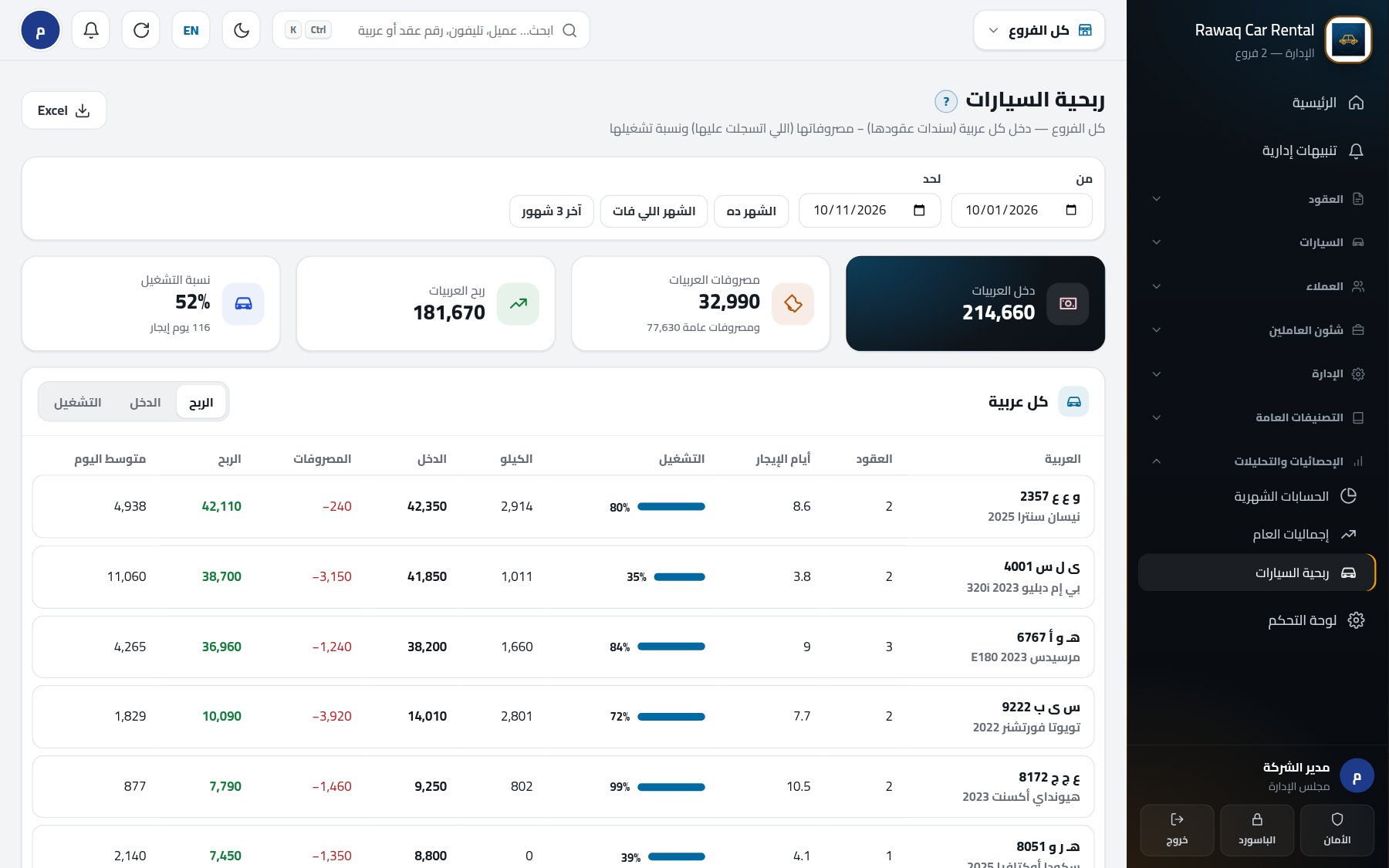Image resolution: width=1389 pixels, height=868 pixels.
Task: Click the خروج logout button
Action: 1177,830
